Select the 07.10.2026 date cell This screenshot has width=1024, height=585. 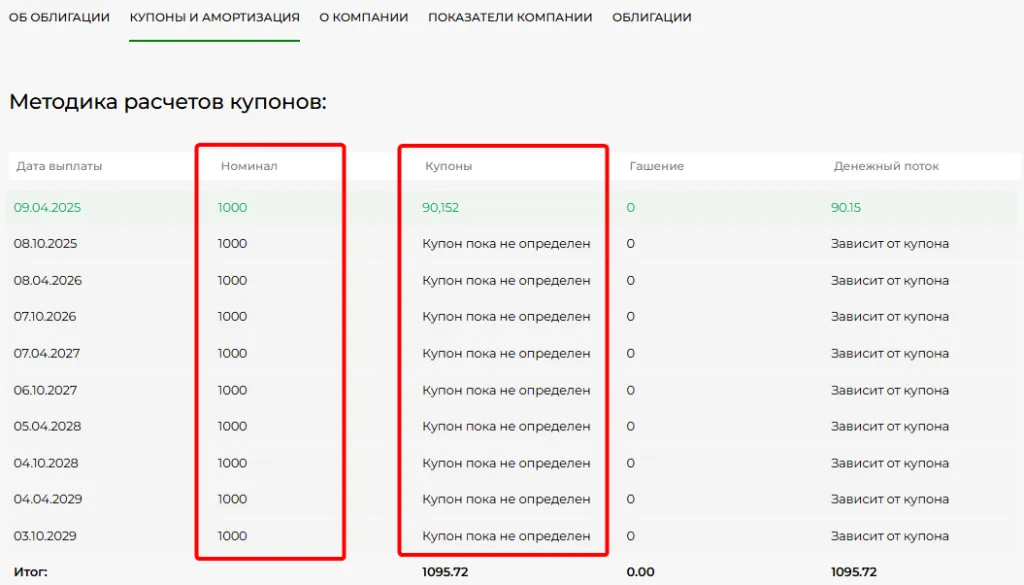[45, 317]
